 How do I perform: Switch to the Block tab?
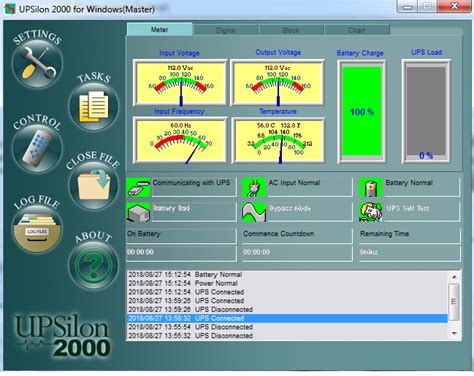pos(291,30)
